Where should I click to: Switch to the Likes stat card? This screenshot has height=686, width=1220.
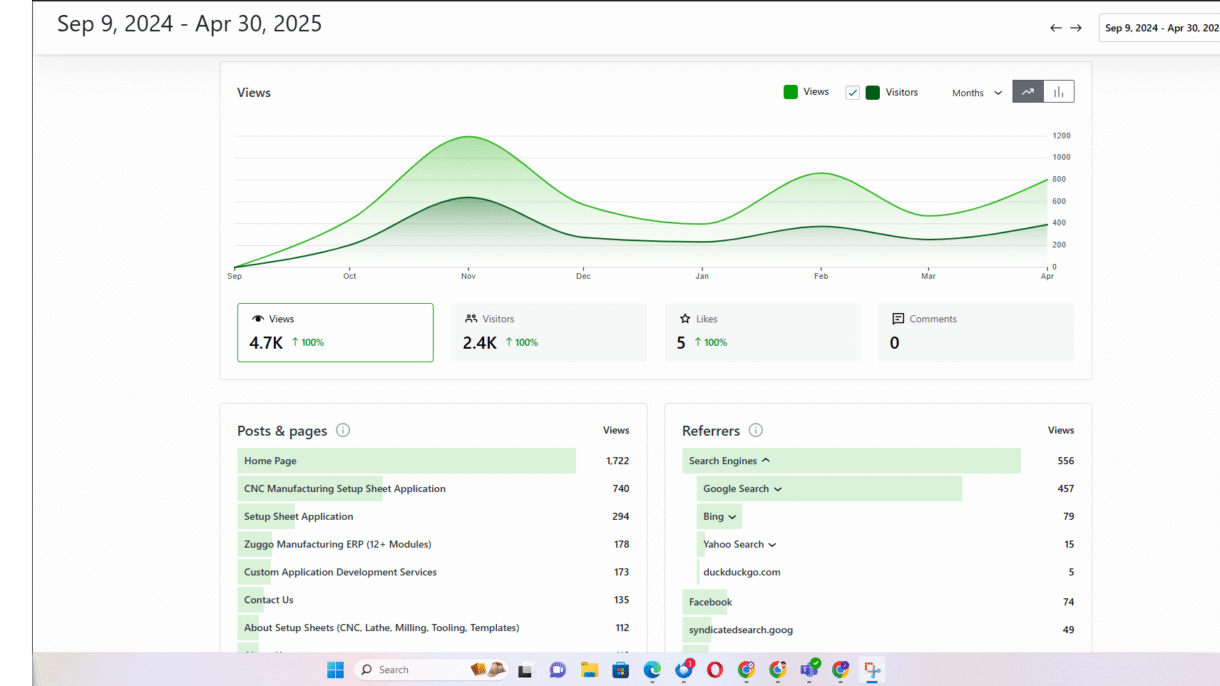[762, 332]
